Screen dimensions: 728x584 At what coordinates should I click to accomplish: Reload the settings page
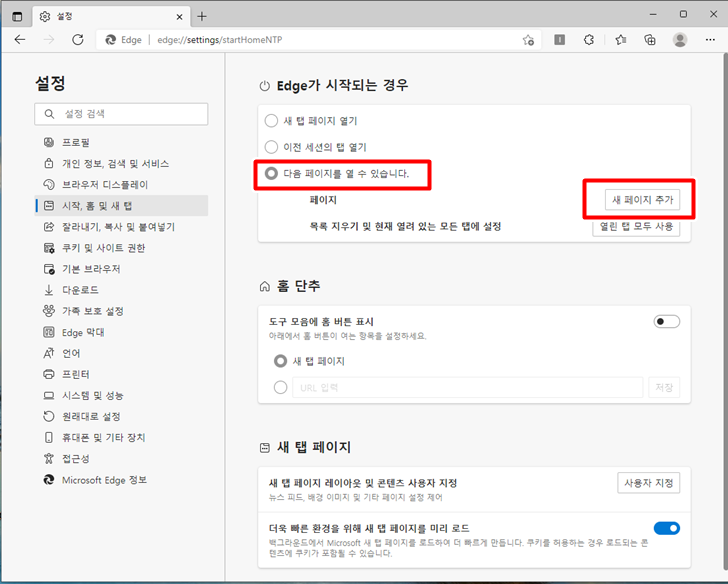point(78,40)
